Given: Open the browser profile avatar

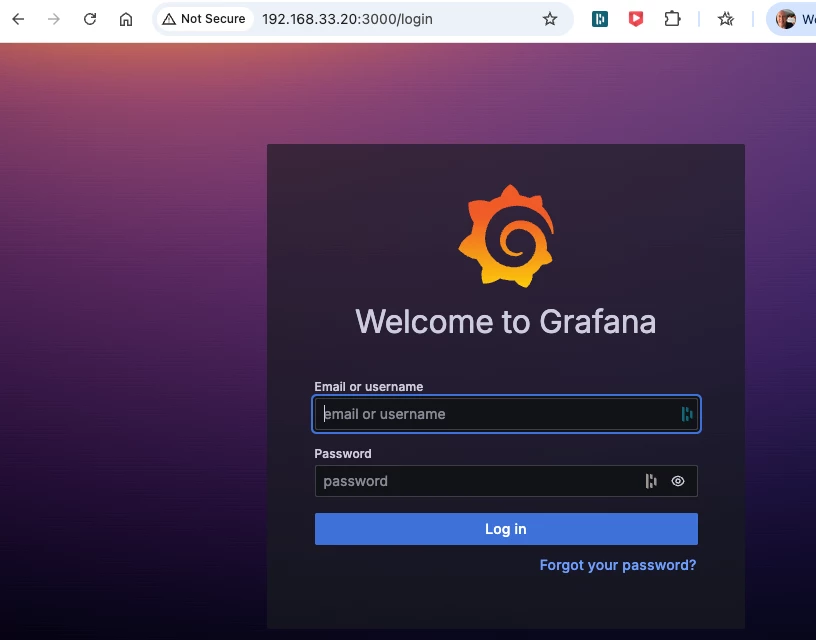Looking at the screenshot, I should tap(785, 19).
